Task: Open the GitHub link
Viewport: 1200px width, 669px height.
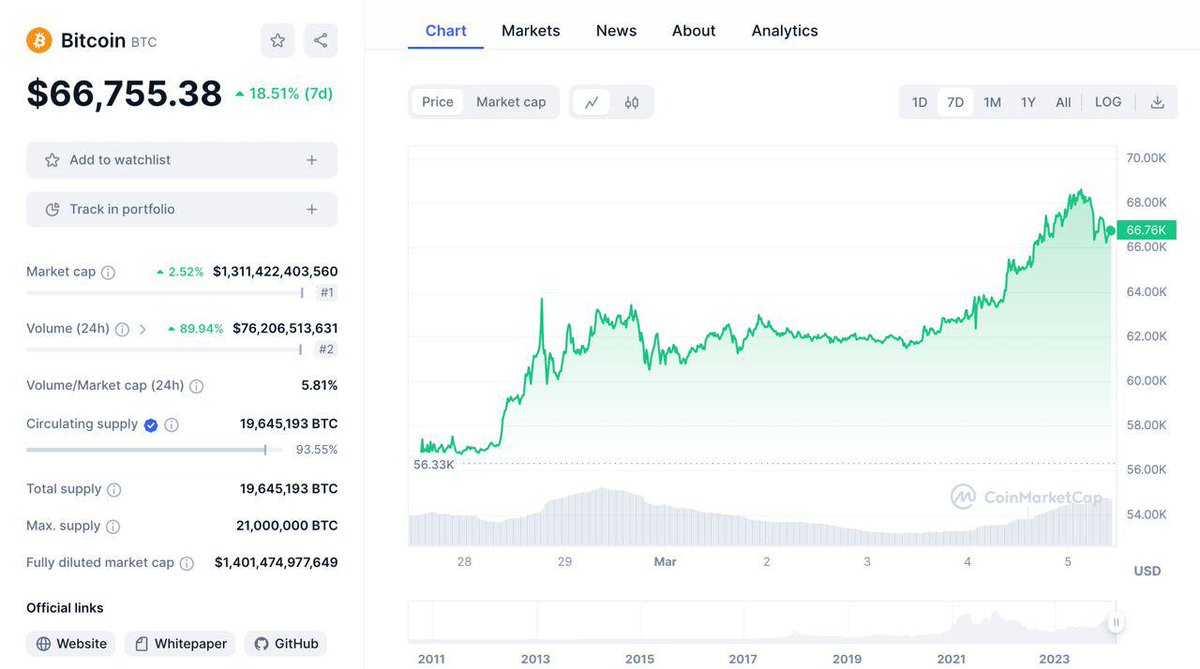Action: [x=286, y=644]
